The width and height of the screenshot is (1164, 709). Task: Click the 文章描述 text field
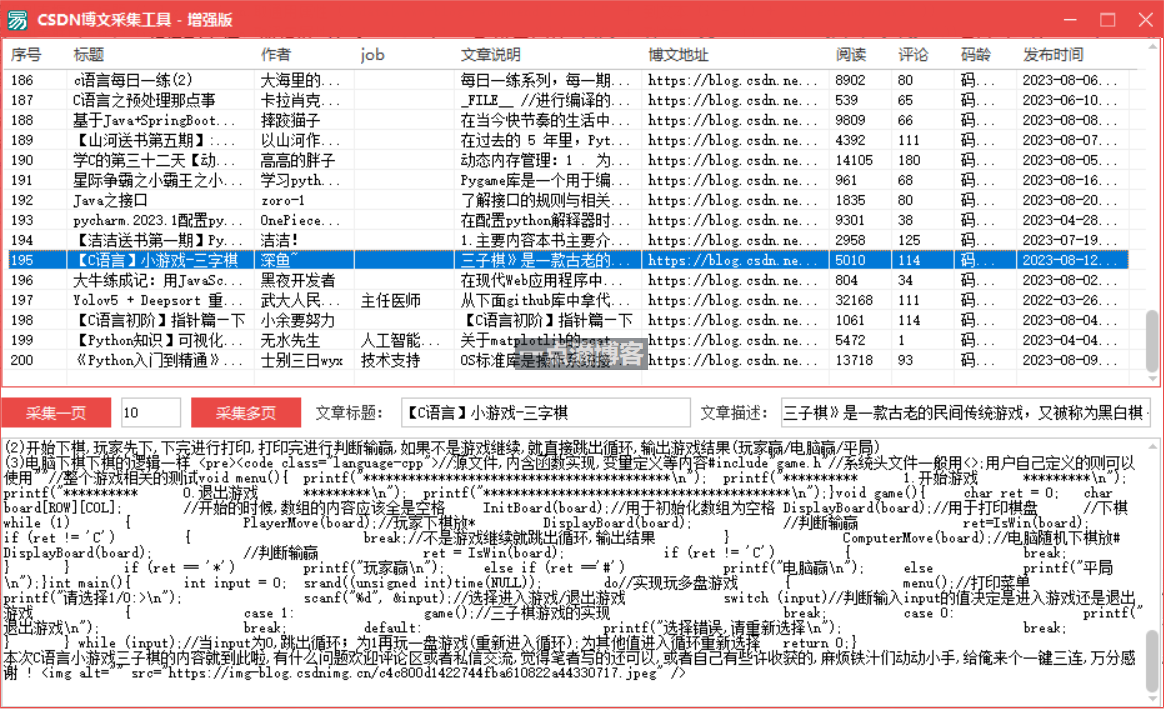[x=966, y=413]
